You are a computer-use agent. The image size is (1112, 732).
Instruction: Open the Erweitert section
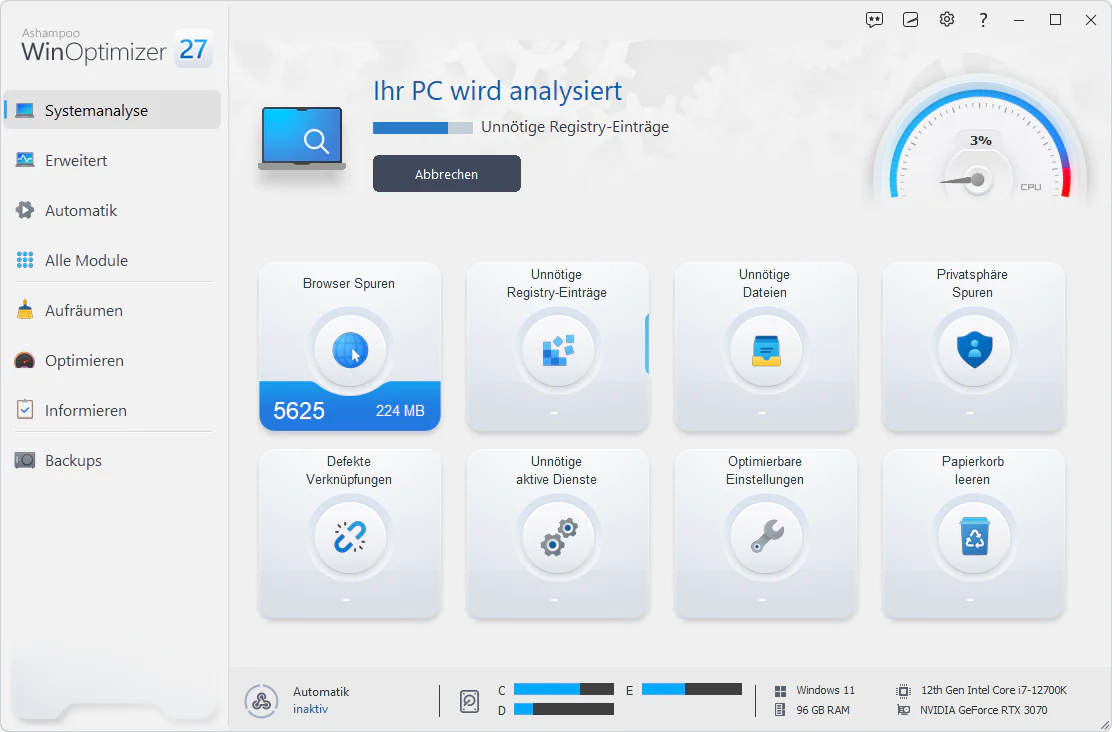[x=112, y=160]
